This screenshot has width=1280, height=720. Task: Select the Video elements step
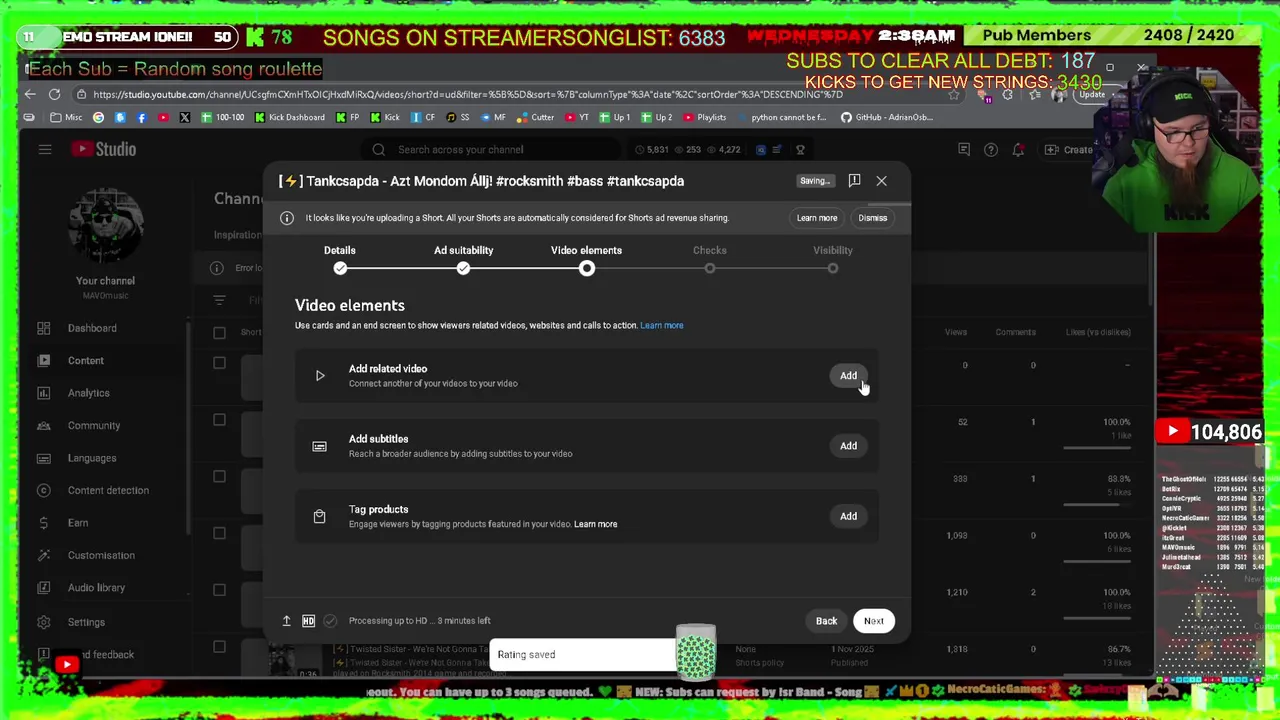(x=586, y=259)
